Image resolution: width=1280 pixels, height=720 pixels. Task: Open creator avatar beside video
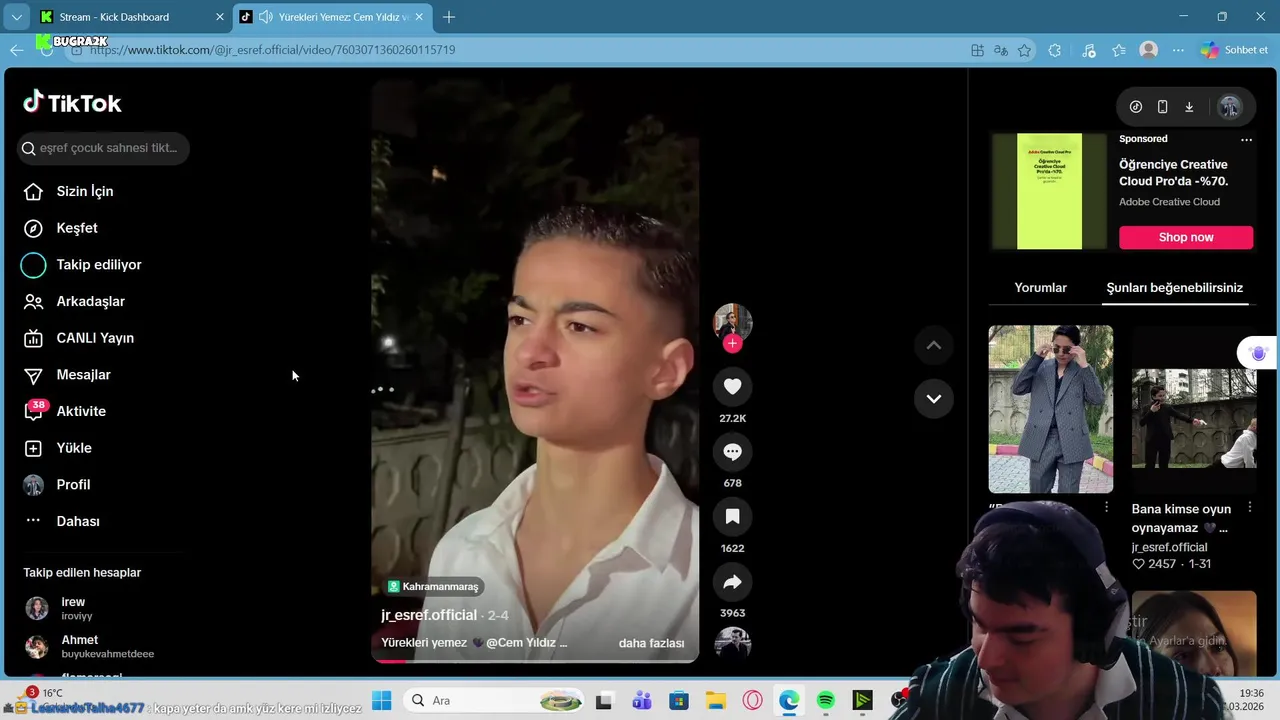[732, 322]
